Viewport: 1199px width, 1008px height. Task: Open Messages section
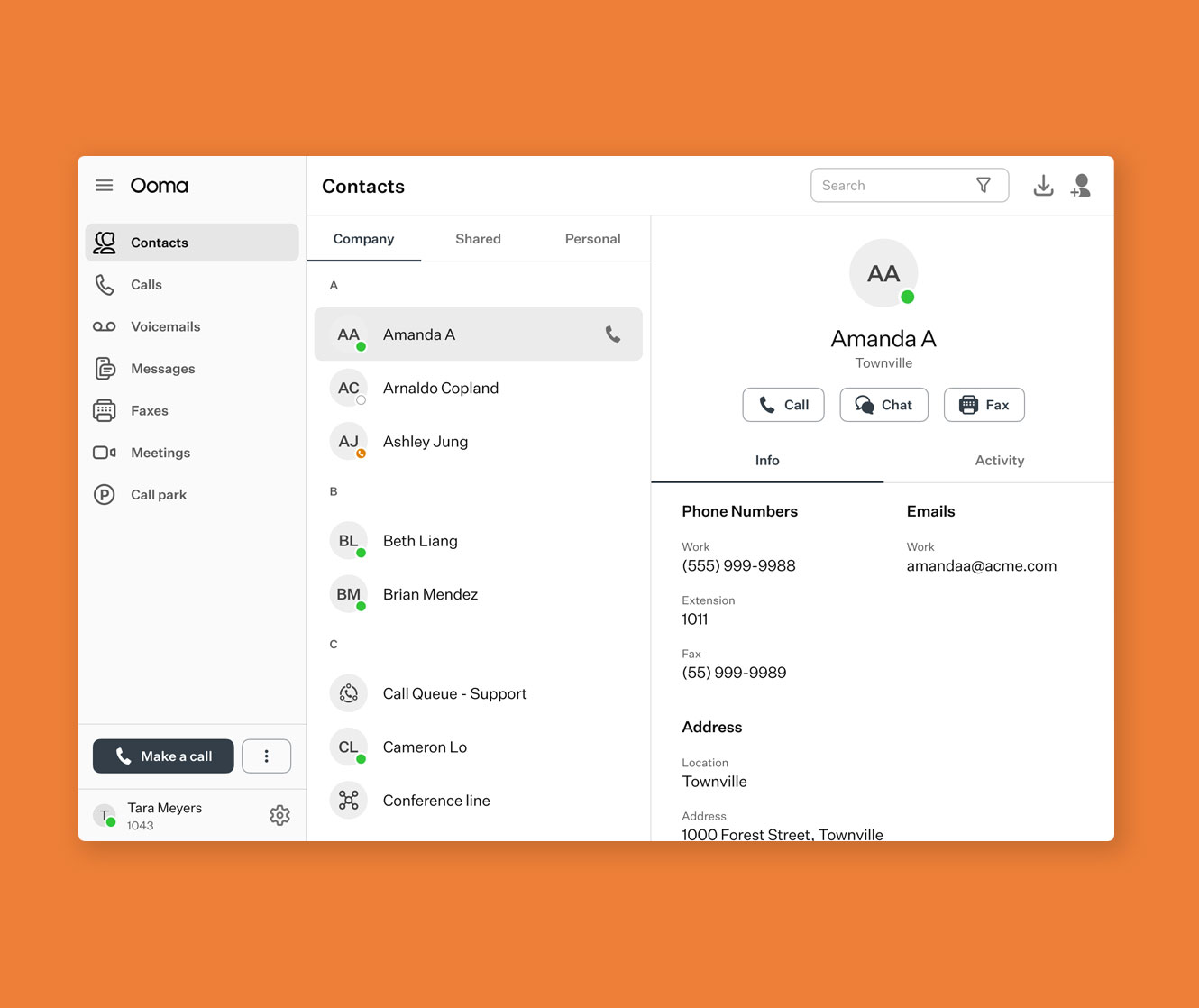click(192, 369)
